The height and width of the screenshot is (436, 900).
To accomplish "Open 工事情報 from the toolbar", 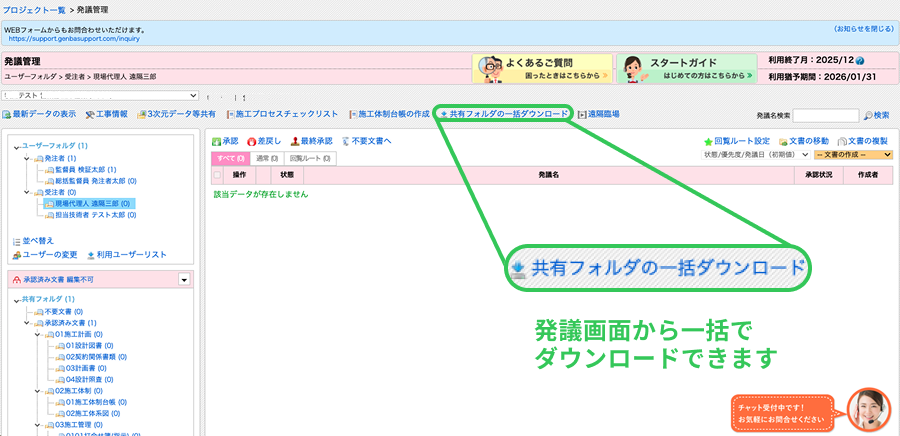I will 106,115.
